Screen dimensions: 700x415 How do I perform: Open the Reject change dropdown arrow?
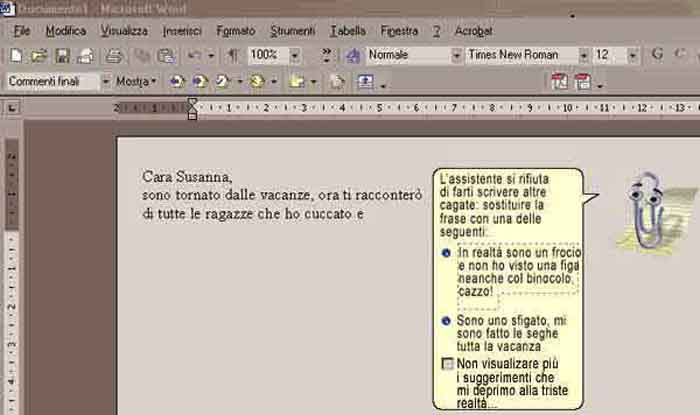point(274,82)
